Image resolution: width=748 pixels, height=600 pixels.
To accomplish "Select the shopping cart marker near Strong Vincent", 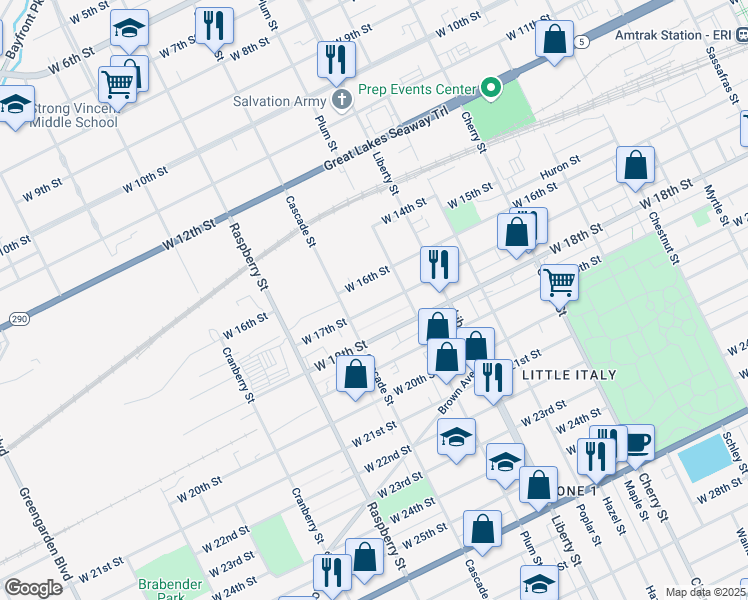I will click(x=117, y=87).
